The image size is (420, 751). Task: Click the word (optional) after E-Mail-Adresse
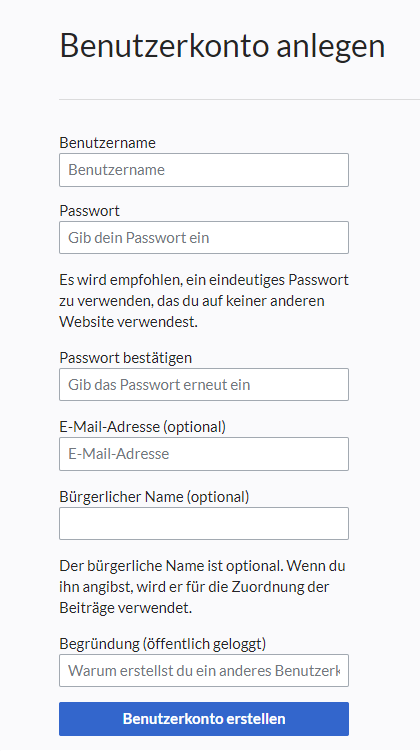click(194, 426)
